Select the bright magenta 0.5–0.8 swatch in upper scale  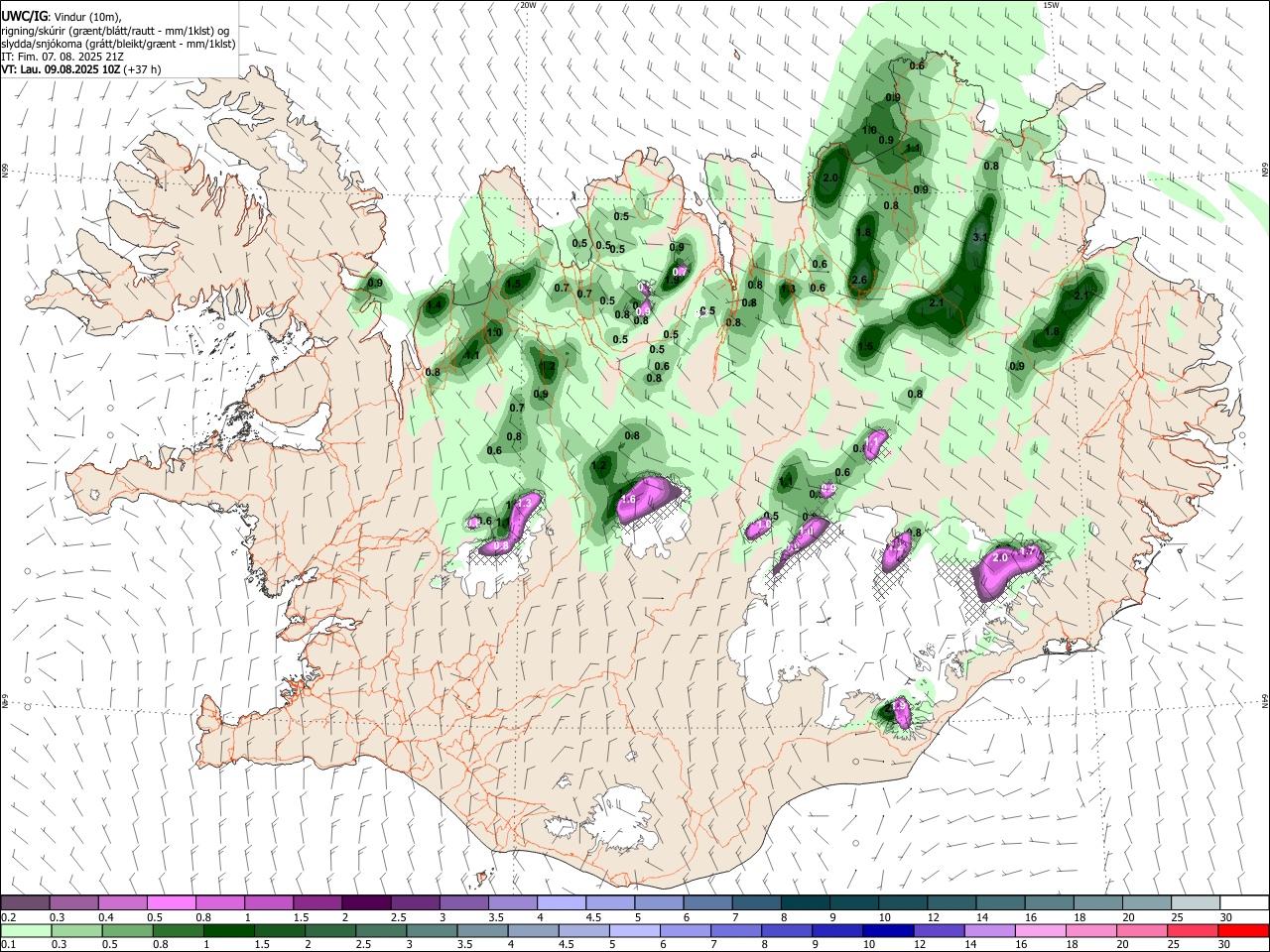[x=171, y=903]
